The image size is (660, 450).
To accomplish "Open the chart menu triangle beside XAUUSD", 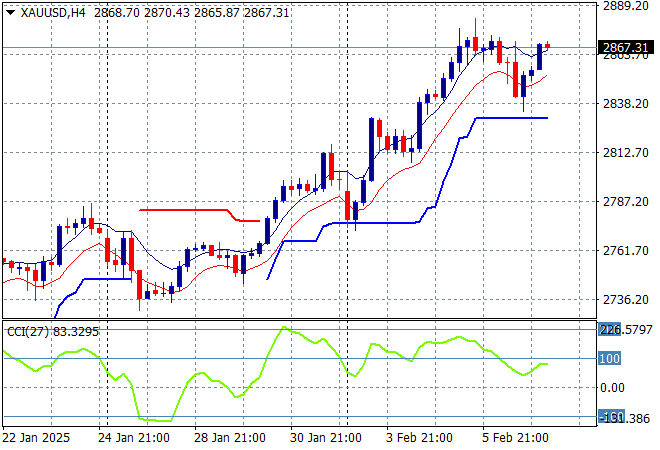I will tap(11, 13).
